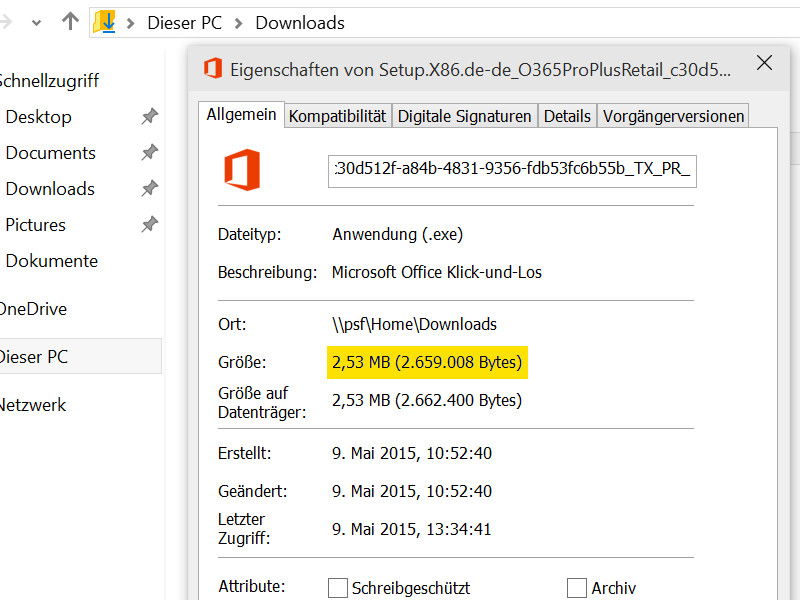Image resolution: width=800 pixels, height=600 pixels.
Task: Click the Microsoft Office Klick-und-Los description
Action: (437, 272)
